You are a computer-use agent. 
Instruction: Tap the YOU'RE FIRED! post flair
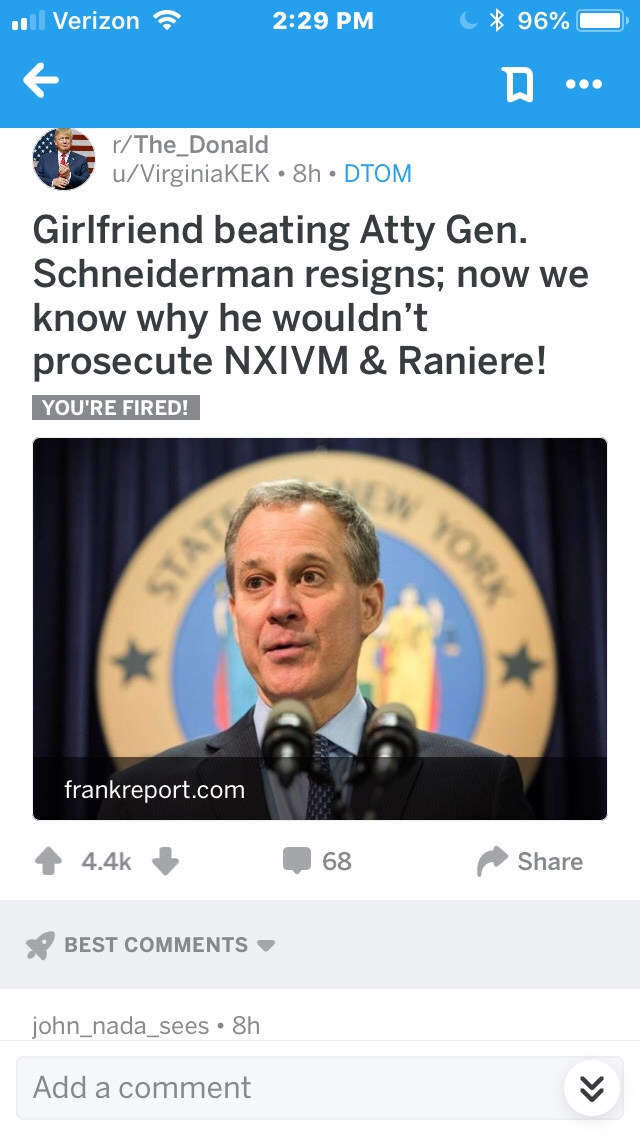116,408
